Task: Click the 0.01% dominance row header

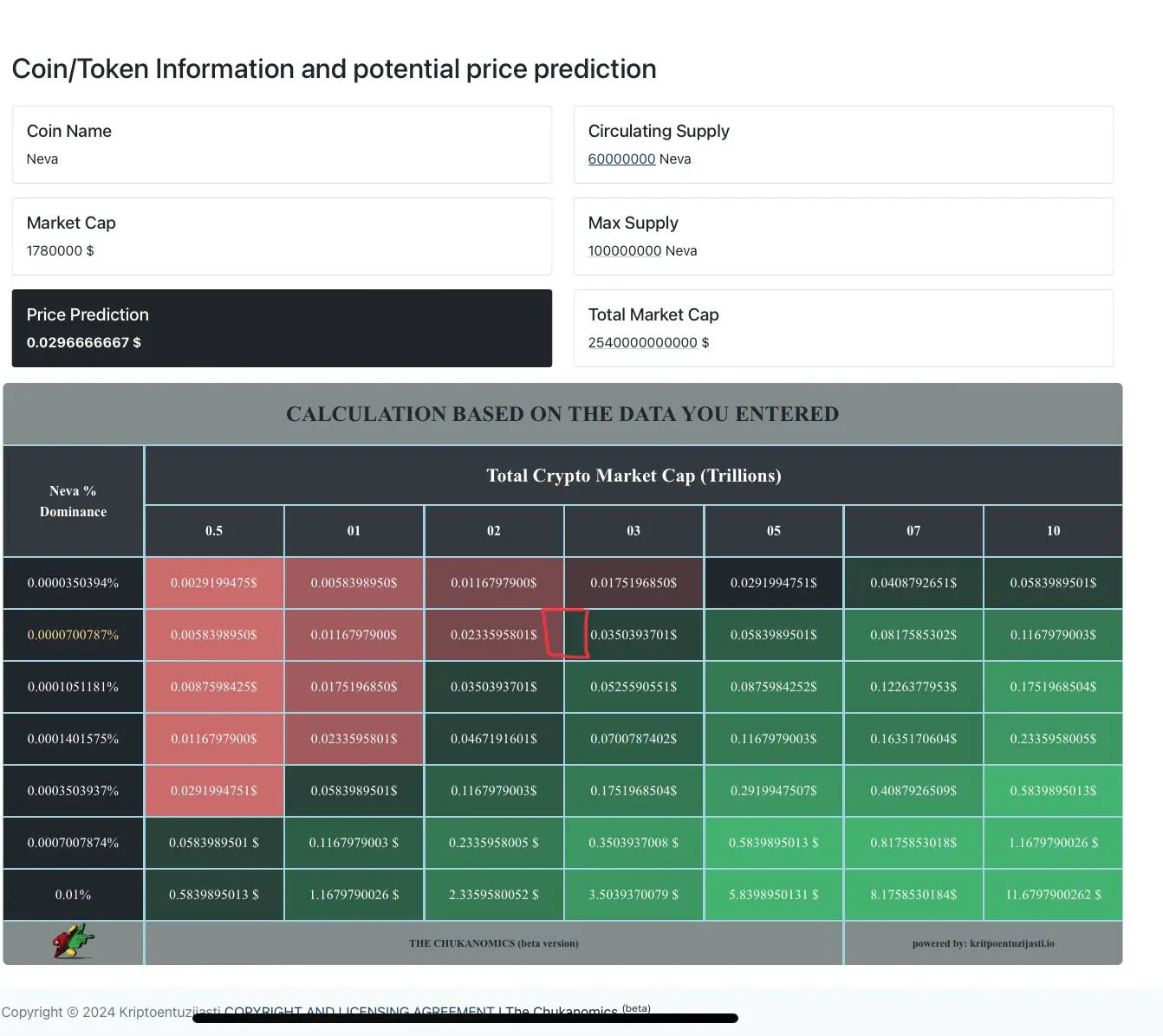Action: point(73,895)
